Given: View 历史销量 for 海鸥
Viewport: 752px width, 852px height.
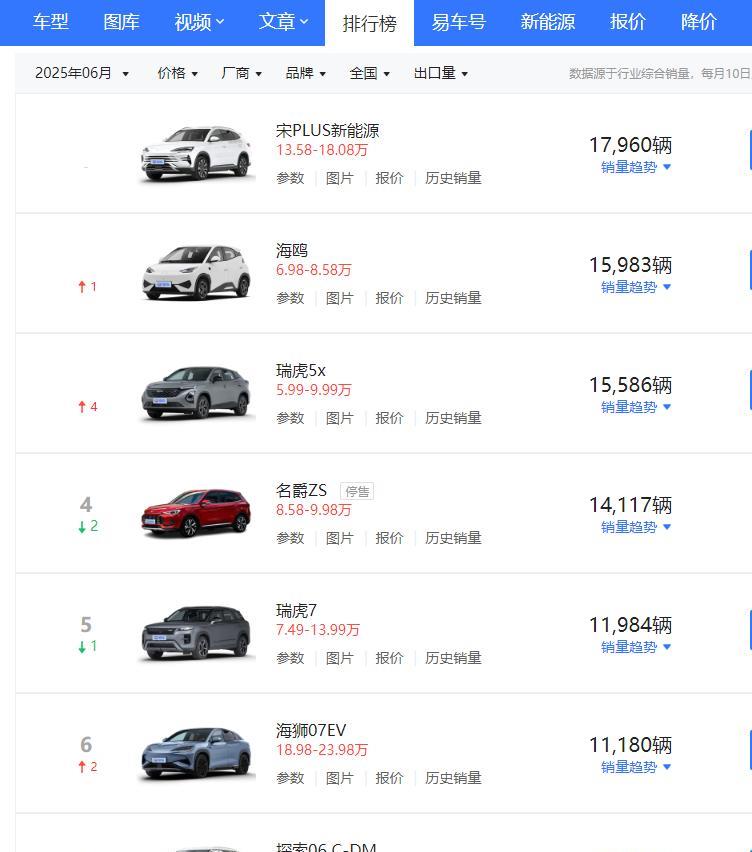Looking at the screenshot, I should 453,298.
